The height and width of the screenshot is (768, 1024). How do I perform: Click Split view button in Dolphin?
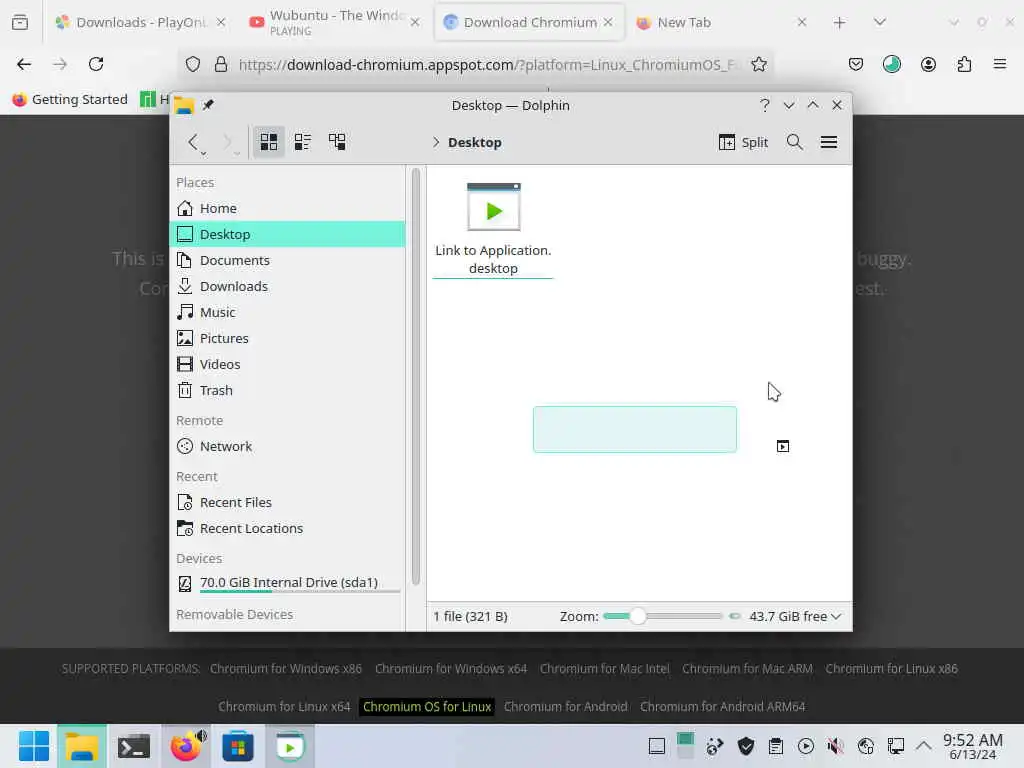[x=743, y=142]
